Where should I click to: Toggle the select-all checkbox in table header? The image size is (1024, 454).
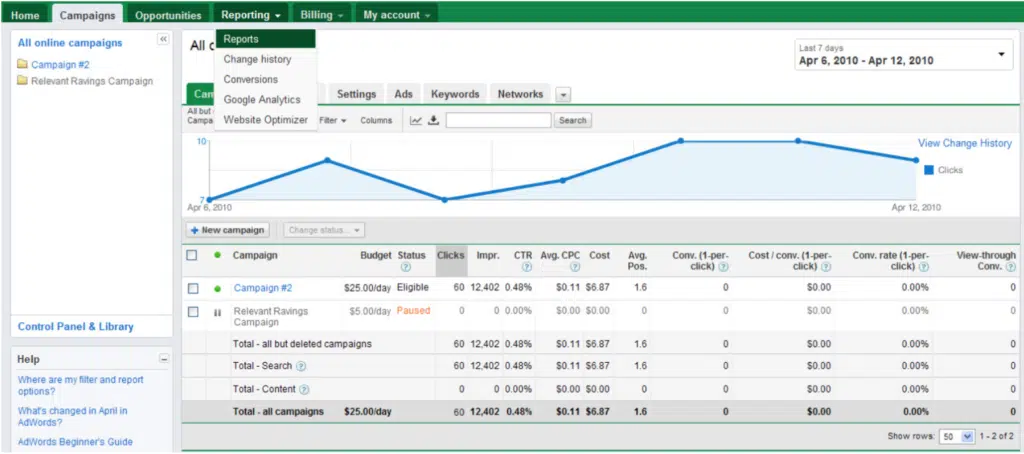tap(192, 255)
